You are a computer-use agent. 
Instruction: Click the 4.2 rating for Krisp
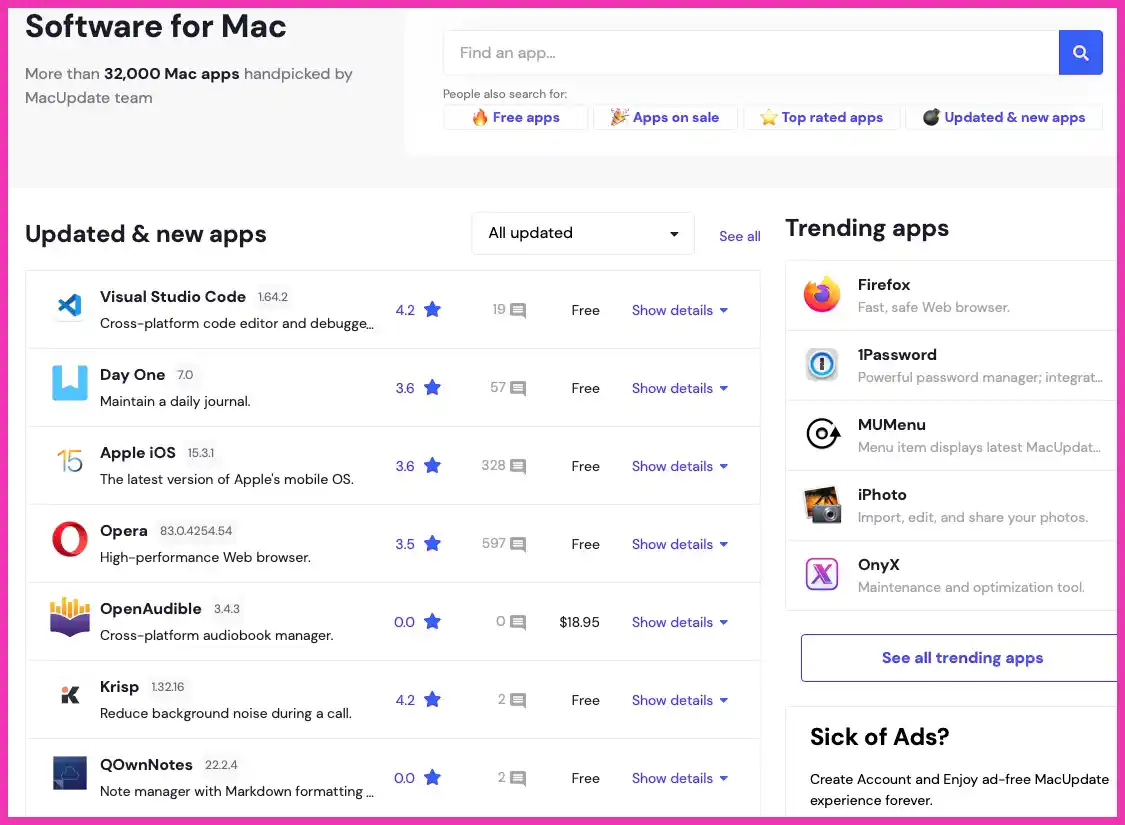(x=405, y=700)
